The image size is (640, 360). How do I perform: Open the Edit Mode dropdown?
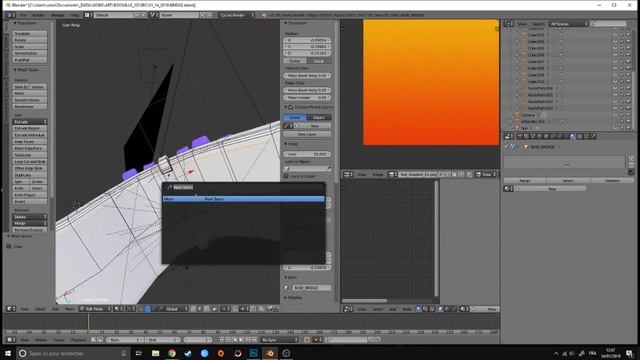coord(95,309)
